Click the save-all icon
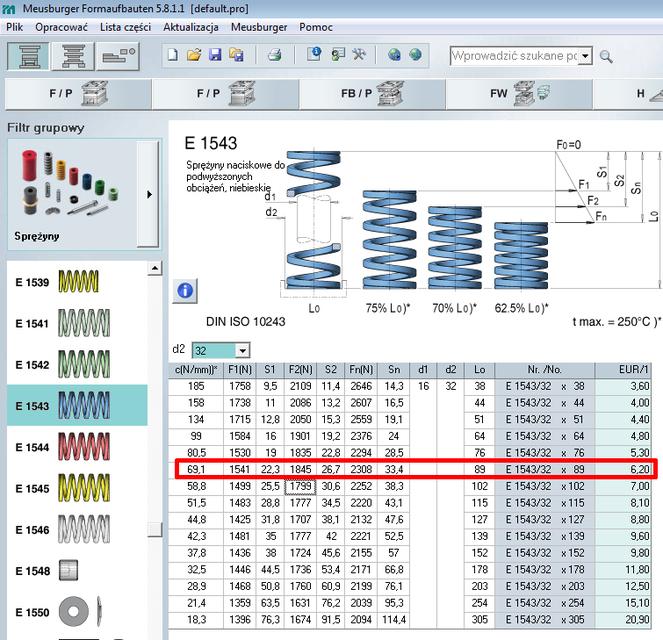This screenshot has height=640, width=663. tap(236, 55)
